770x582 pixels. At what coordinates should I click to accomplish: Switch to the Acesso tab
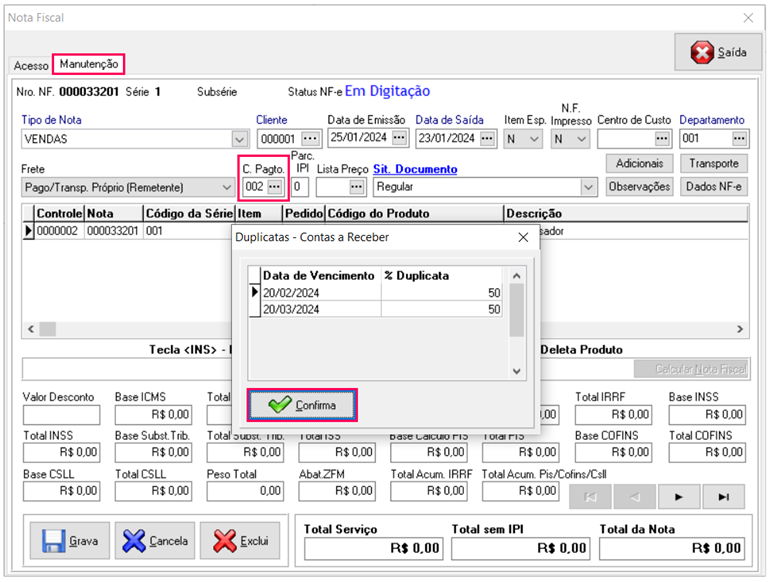(x=30, y=65)
